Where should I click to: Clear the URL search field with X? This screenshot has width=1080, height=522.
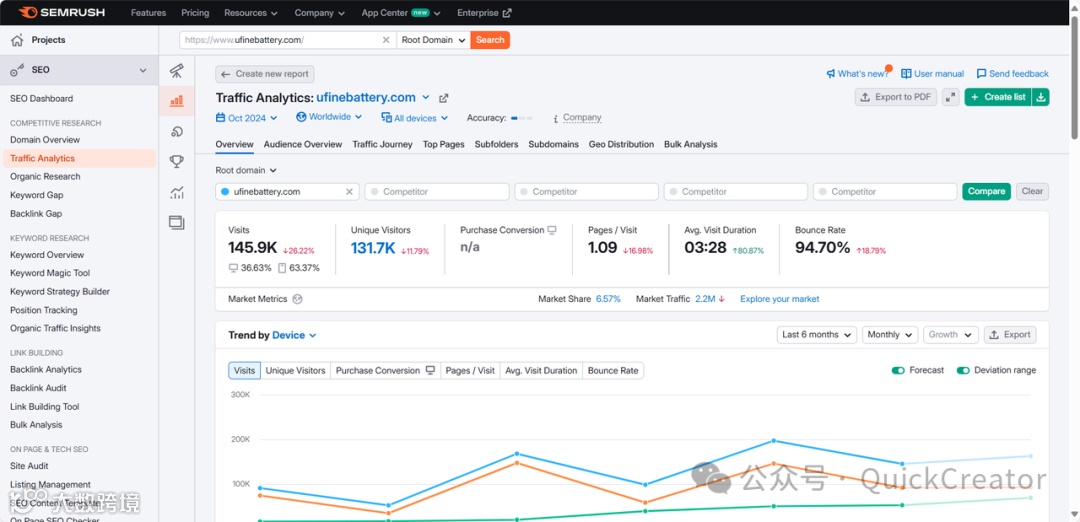386,40
